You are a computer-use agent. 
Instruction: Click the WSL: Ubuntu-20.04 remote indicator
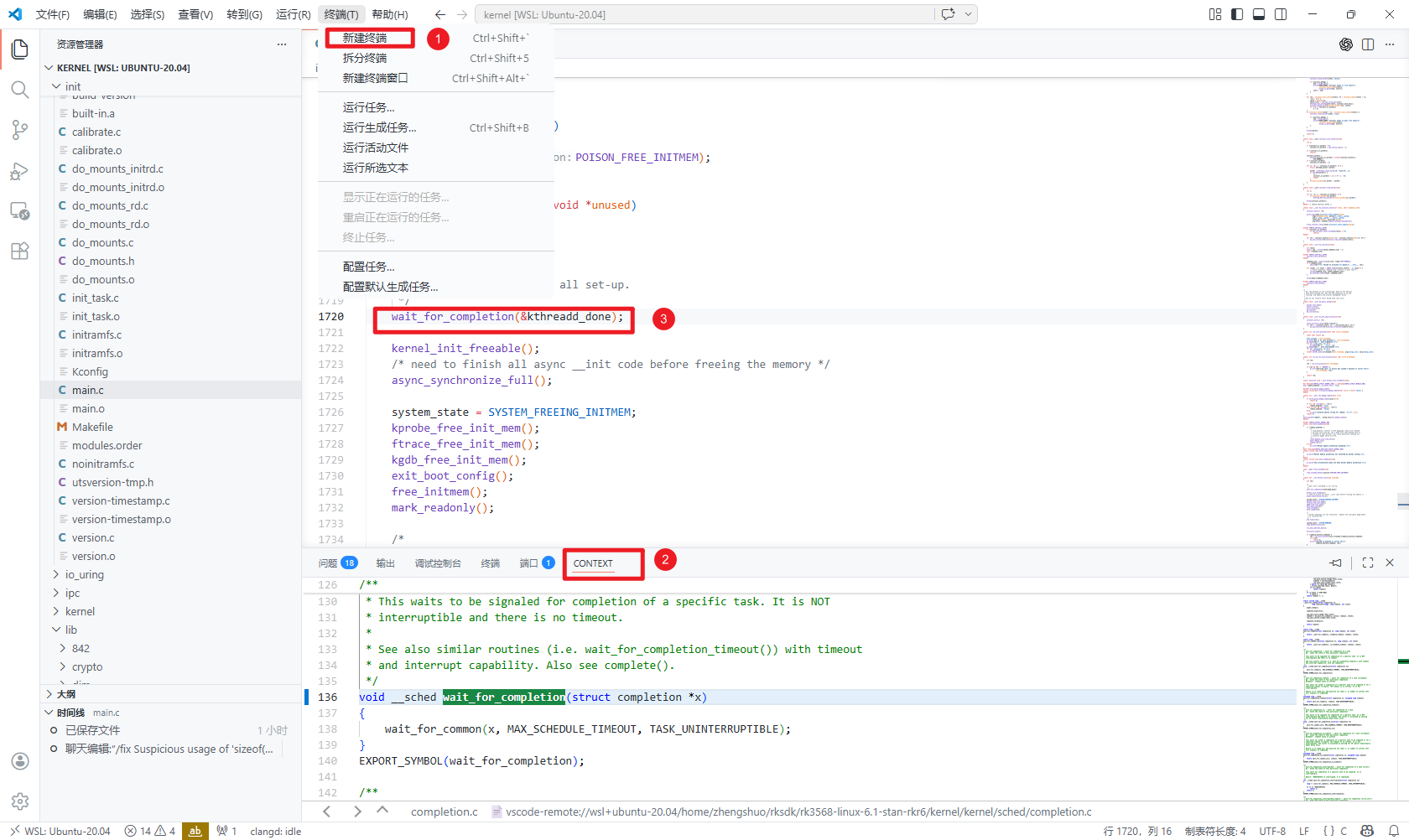click(x=60, y=832)
